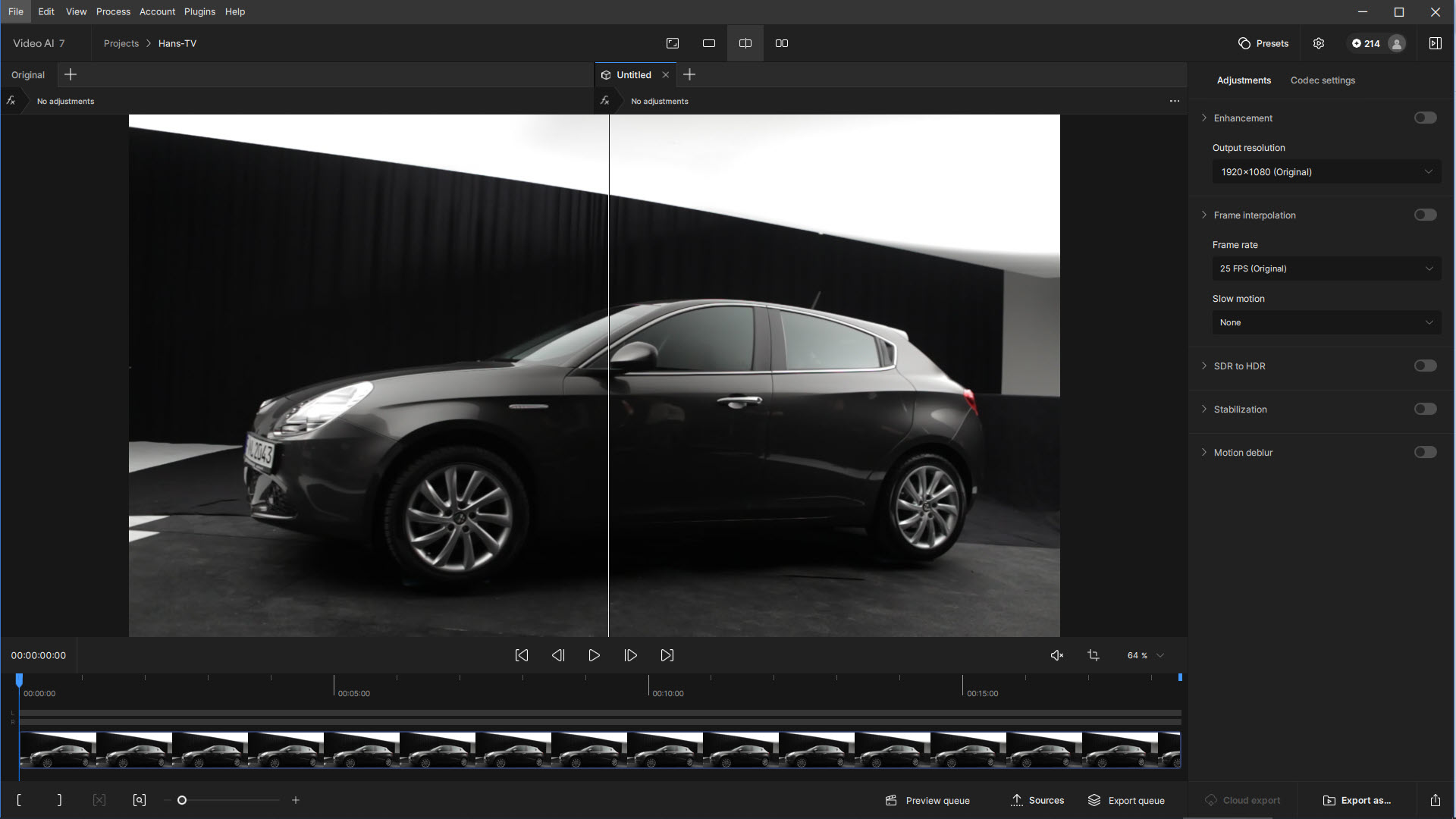Click the crop tool icon
This screenshot has height=819, width=1456.
[1094, 655]
